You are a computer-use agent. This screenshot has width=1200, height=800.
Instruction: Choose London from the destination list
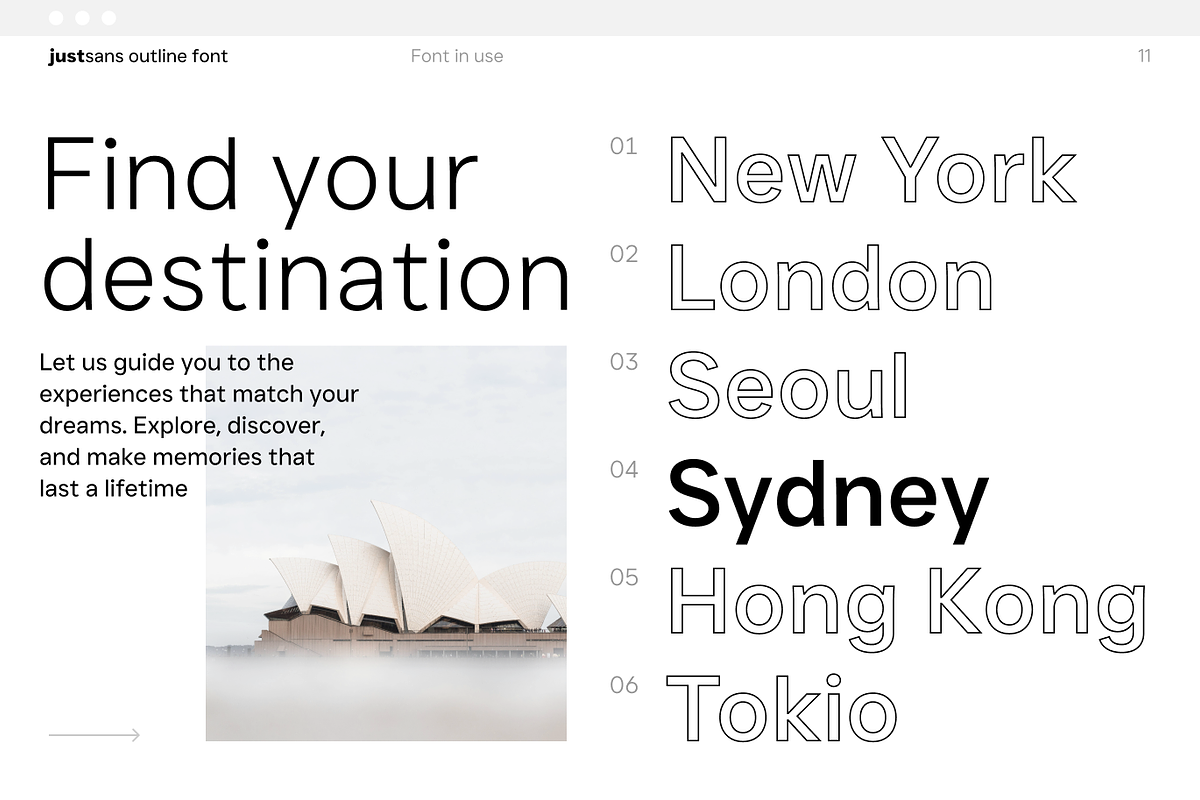(830, 278)
